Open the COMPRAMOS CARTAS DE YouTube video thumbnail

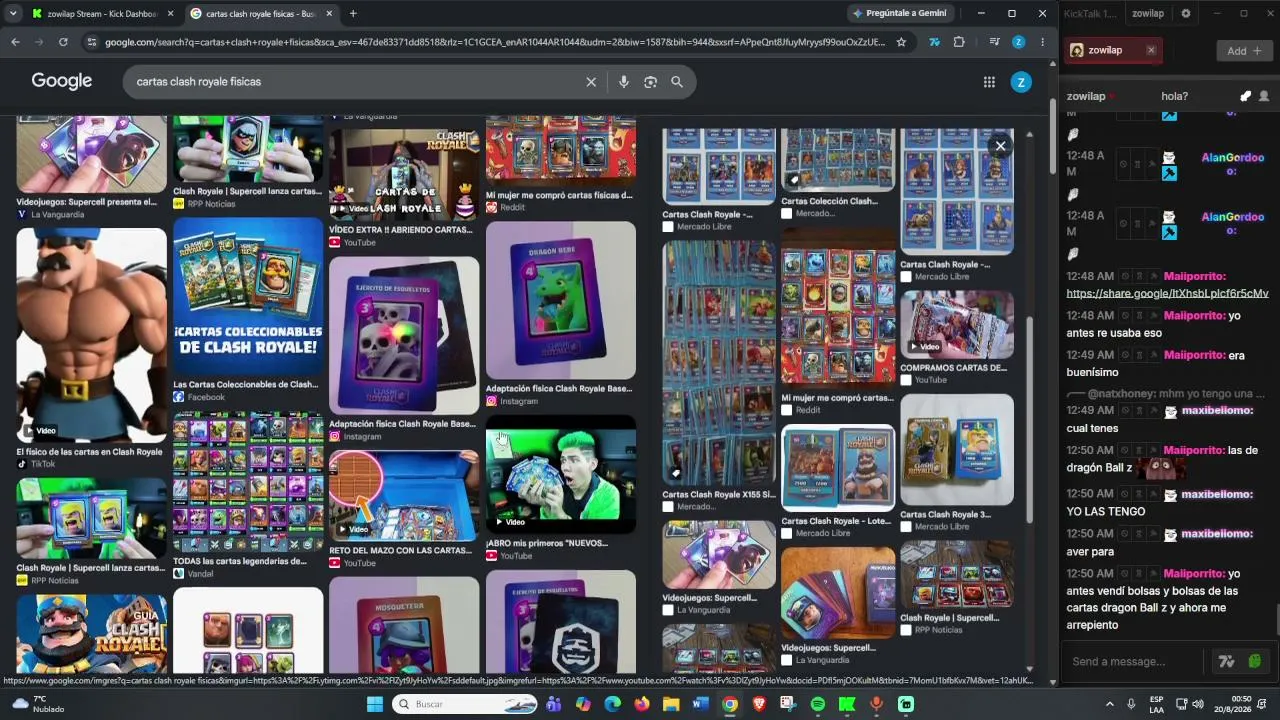pyautogui.click(x=957, y=325)
